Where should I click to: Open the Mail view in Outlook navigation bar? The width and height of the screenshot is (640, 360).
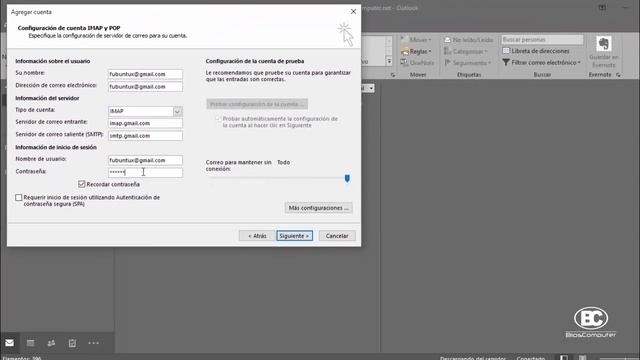click(9, 343)
